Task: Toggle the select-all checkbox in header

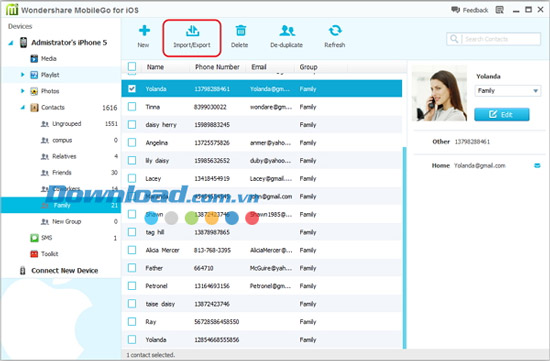Action: coord(132,66)
